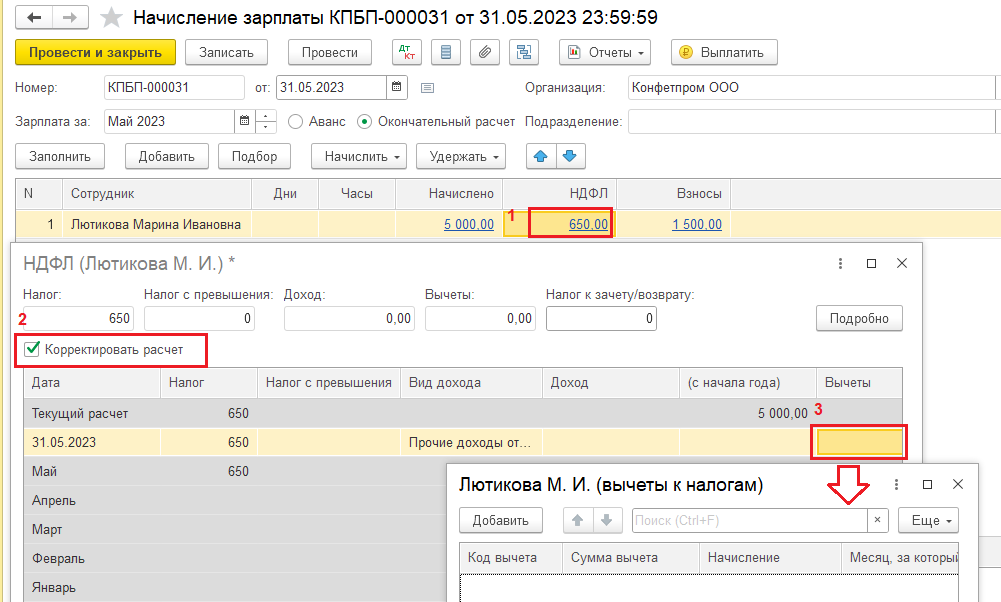Click the back navigation arrow
Viewport: 1001px width, 602px height.
click(x=34, y=17)
